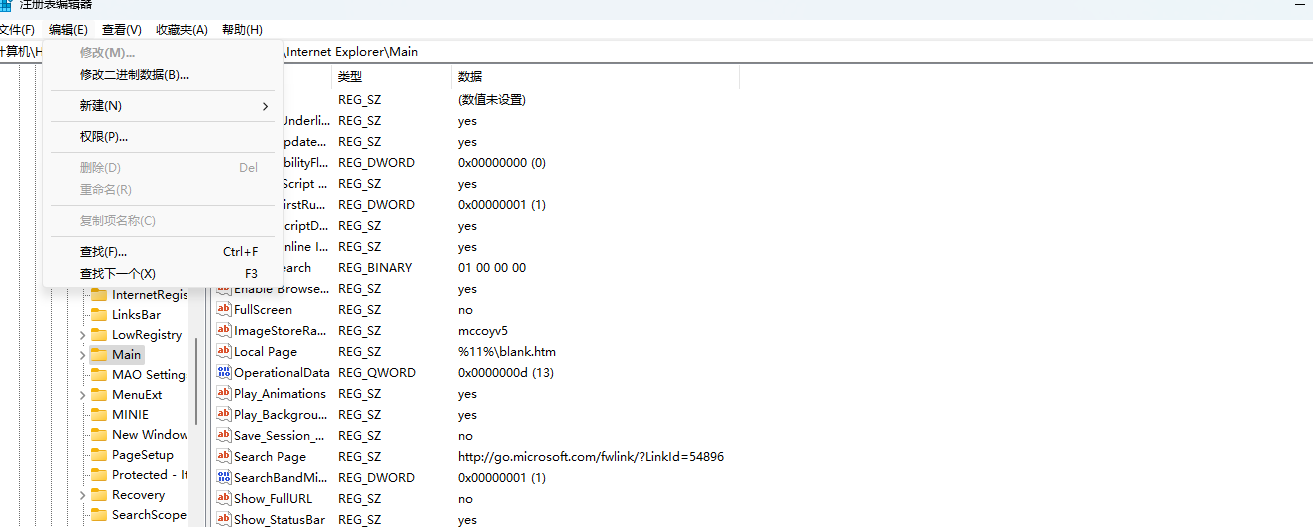Close the 编辑(E) menu from menu bar
Viewport: 1313px width, 527px height.
68,30
